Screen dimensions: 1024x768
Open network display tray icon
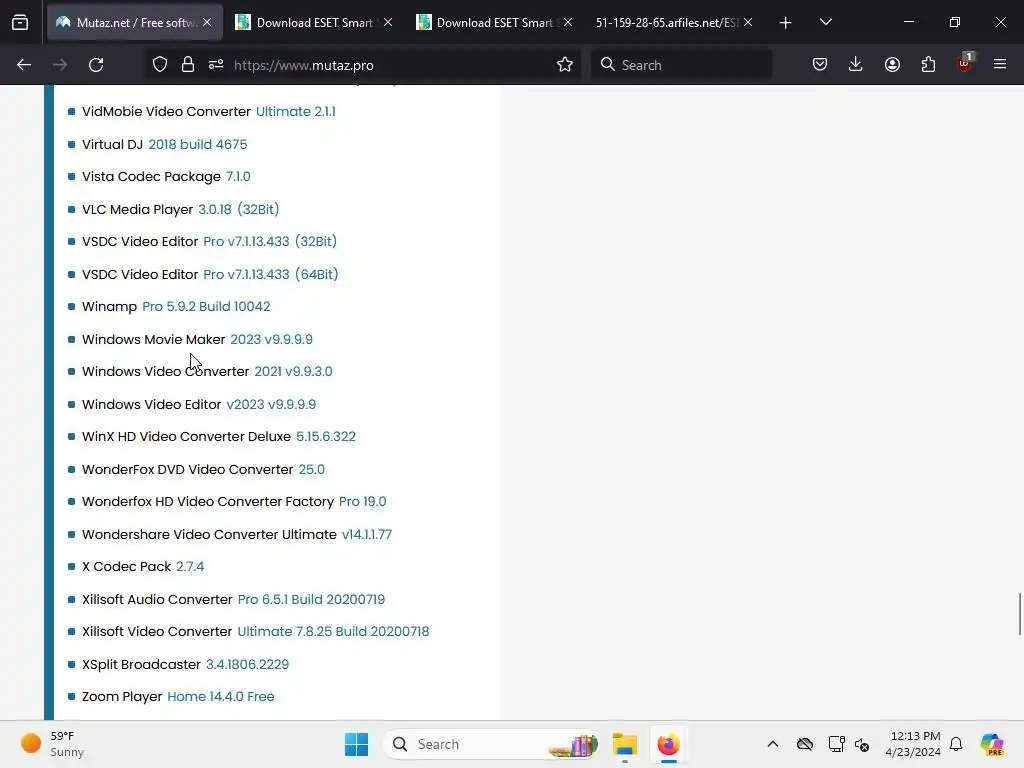tap(836, 744)
